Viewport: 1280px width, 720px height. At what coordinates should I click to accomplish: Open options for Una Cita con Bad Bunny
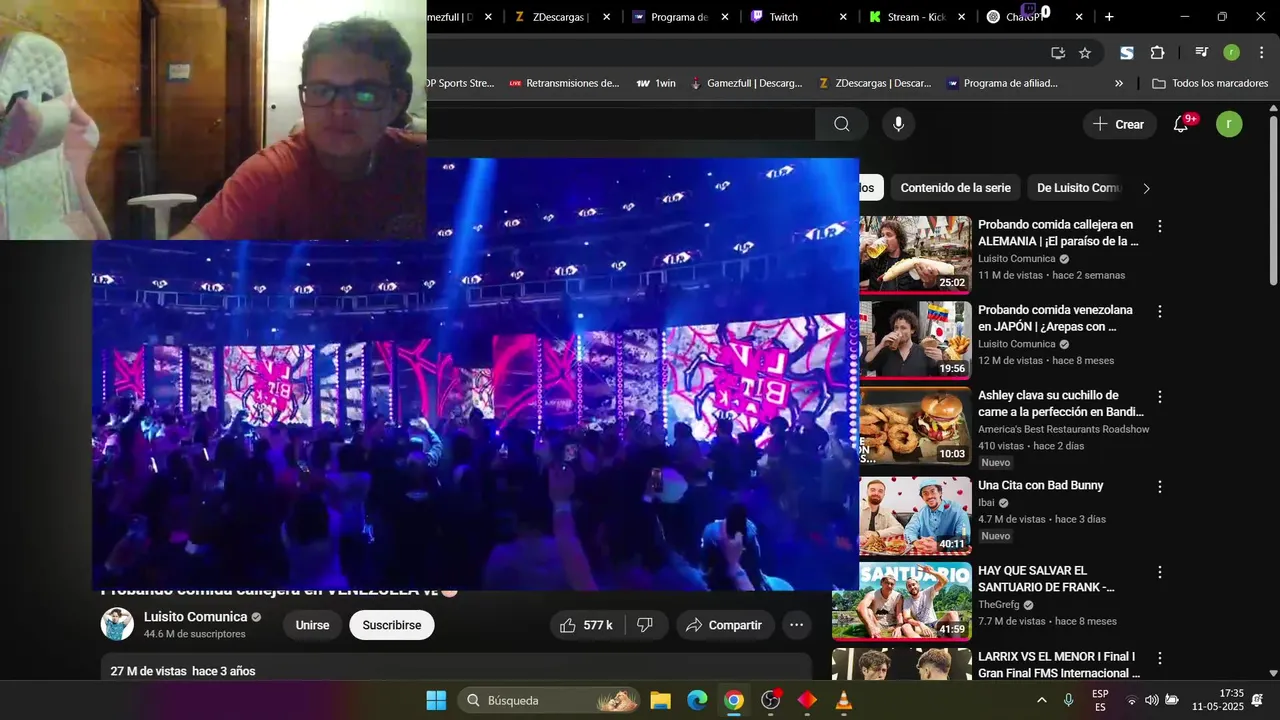(x=1160, y=486)
